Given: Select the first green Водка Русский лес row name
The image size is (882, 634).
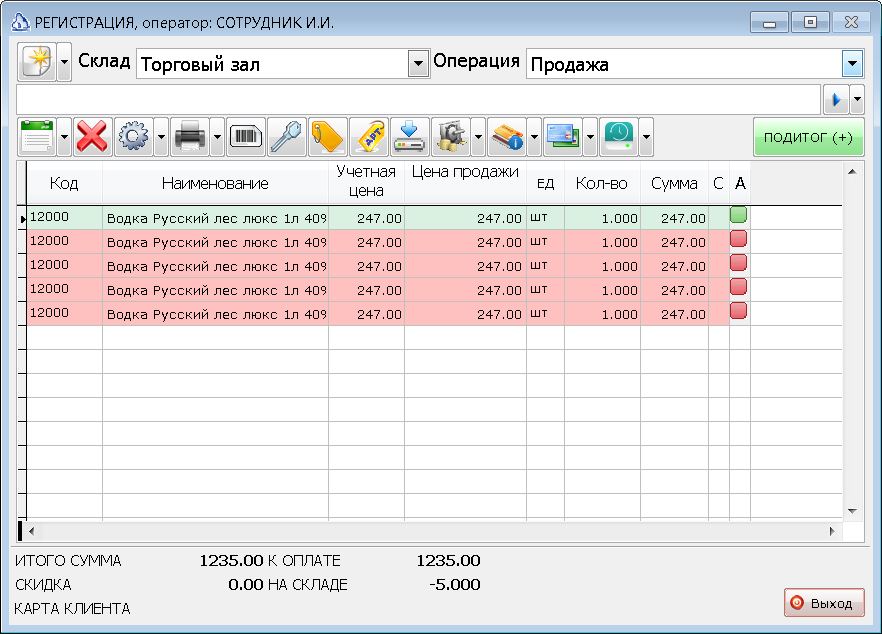Looking at the screenshot, I should 216,218.
